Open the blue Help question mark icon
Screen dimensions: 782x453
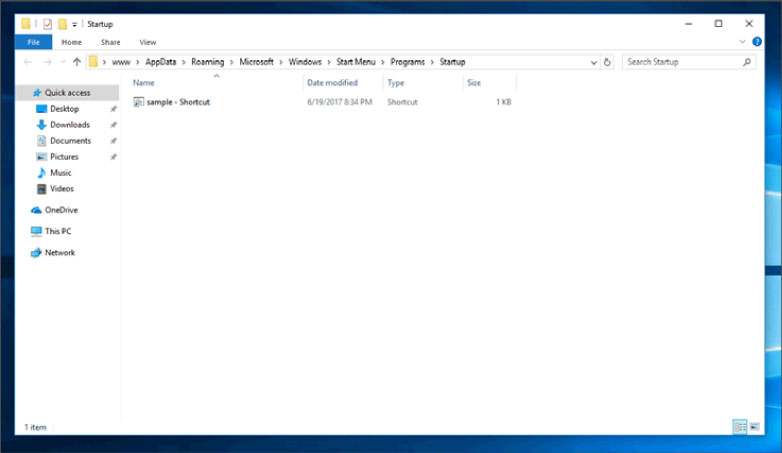pos(755,42)
